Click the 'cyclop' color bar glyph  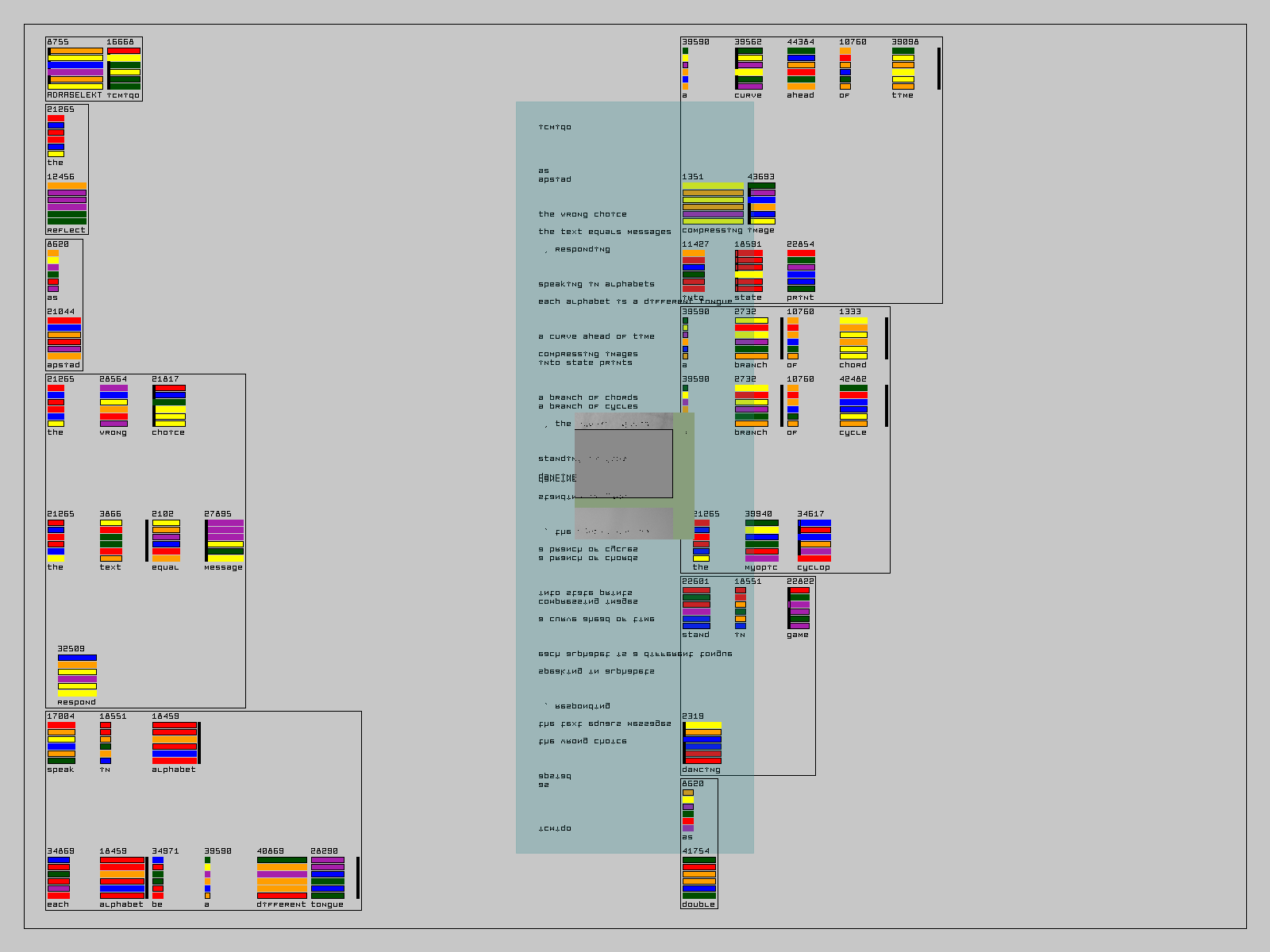click(x=814, y=540)
